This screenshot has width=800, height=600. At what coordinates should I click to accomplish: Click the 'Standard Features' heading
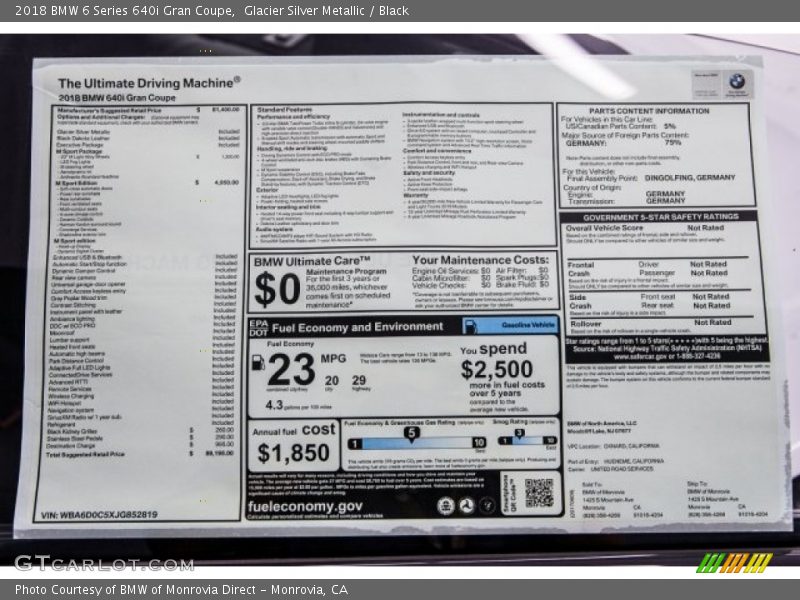click(x=285, y=109)
